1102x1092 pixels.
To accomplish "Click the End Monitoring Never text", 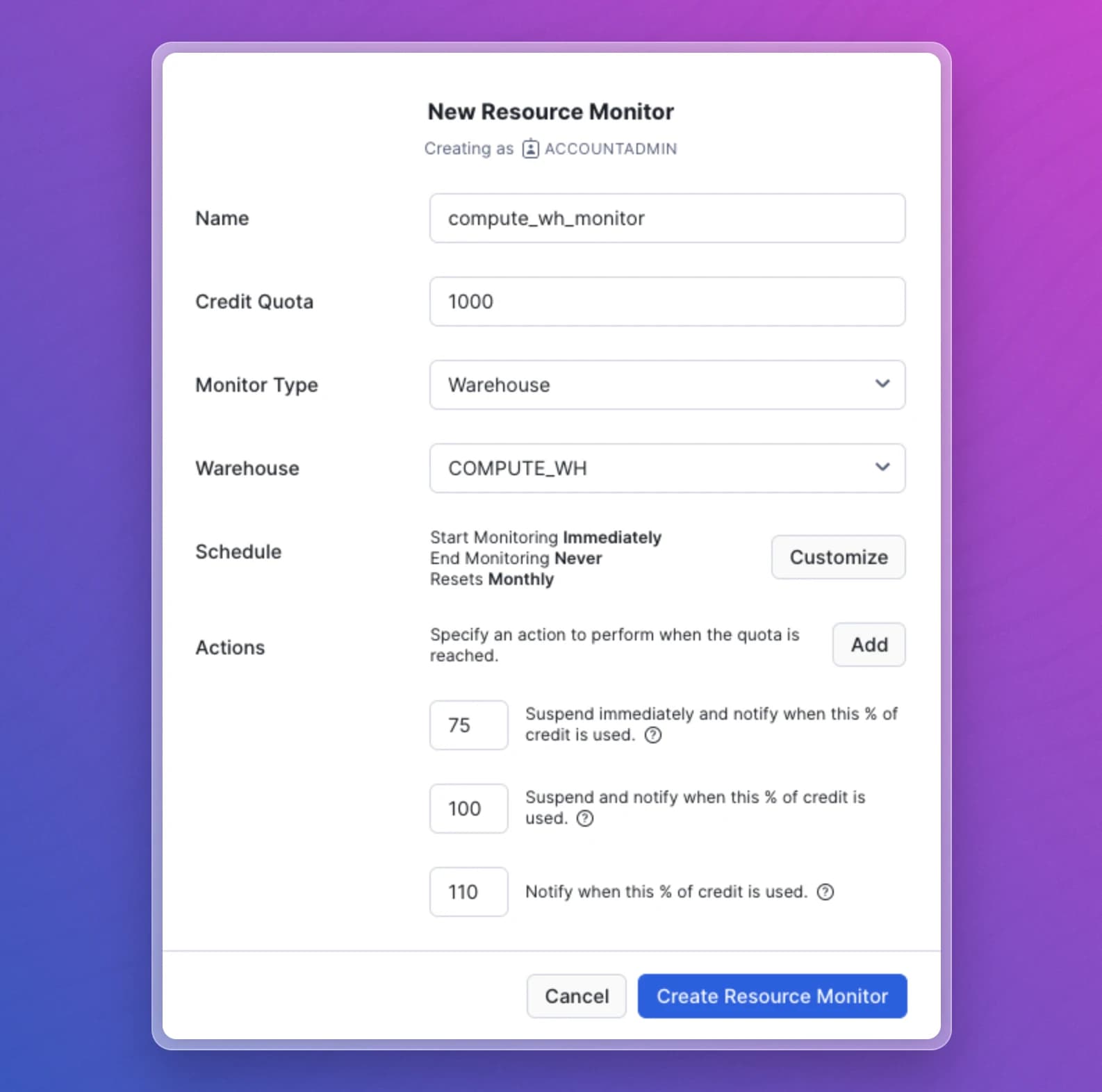I will pos(516,559).
